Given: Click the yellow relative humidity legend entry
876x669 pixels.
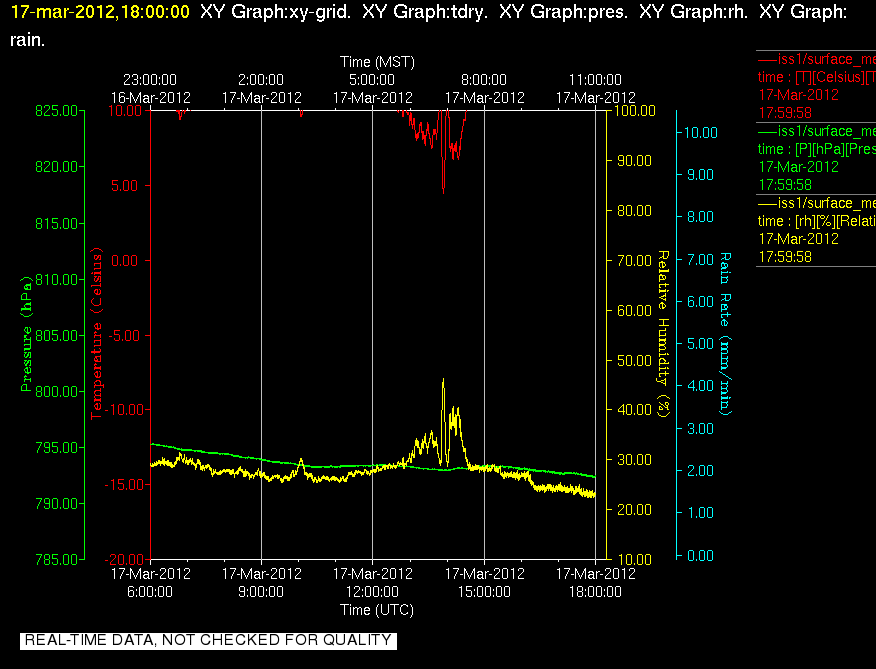Looking at the screenshot, I should coord(816,230).
